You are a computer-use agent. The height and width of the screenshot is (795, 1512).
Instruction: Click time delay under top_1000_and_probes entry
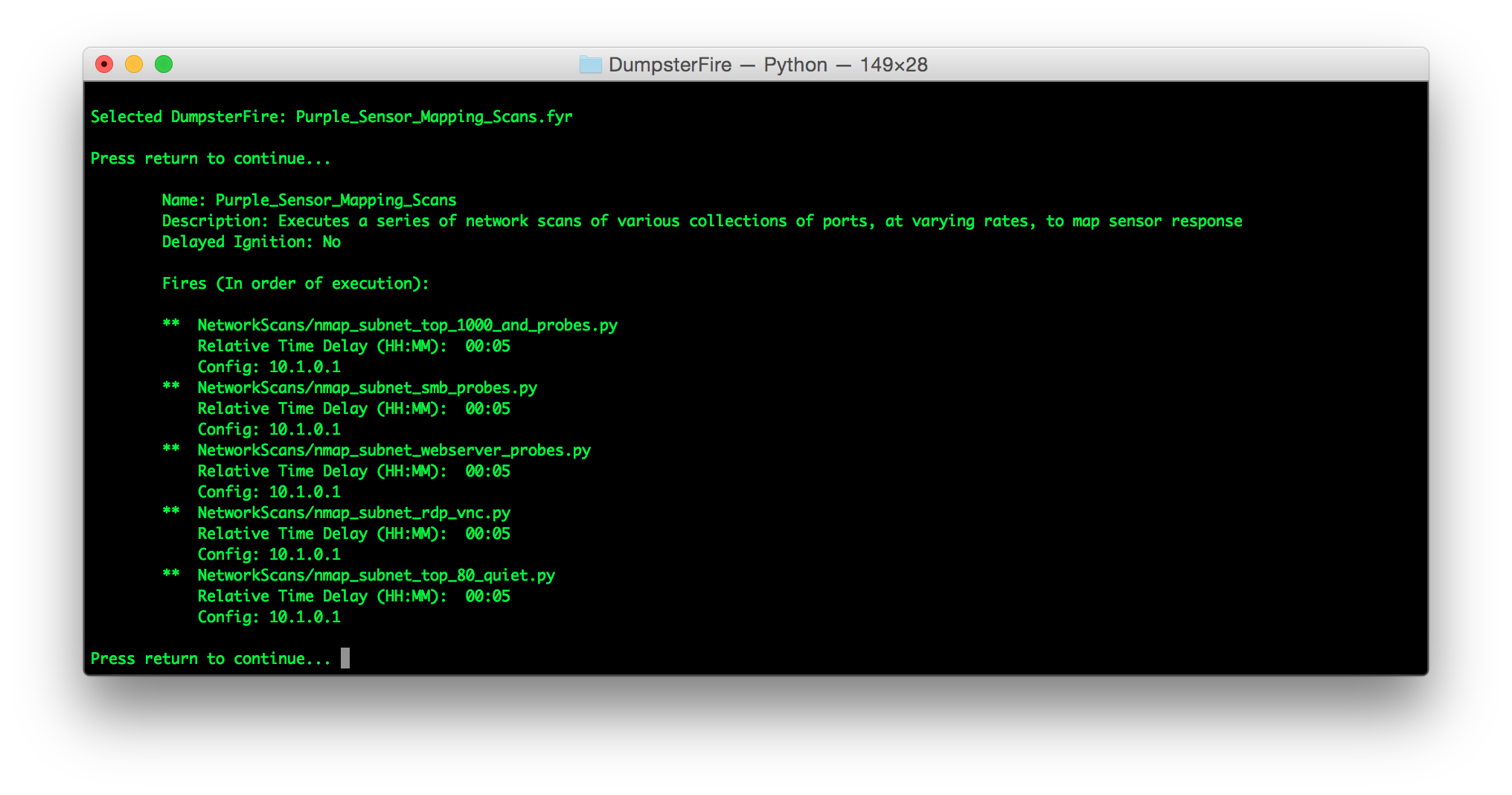coord(354,346)
